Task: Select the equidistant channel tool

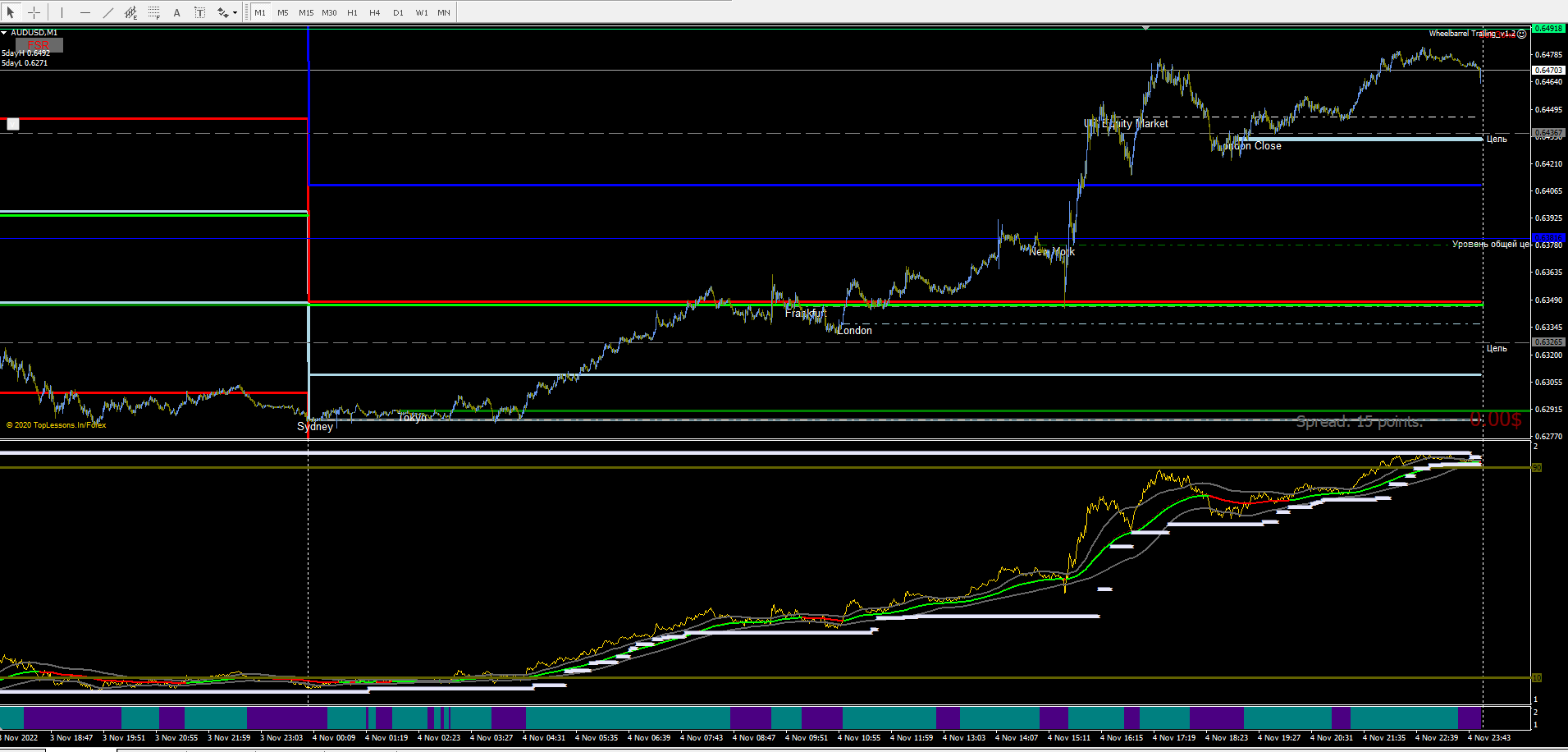Action: coord(130,12)
